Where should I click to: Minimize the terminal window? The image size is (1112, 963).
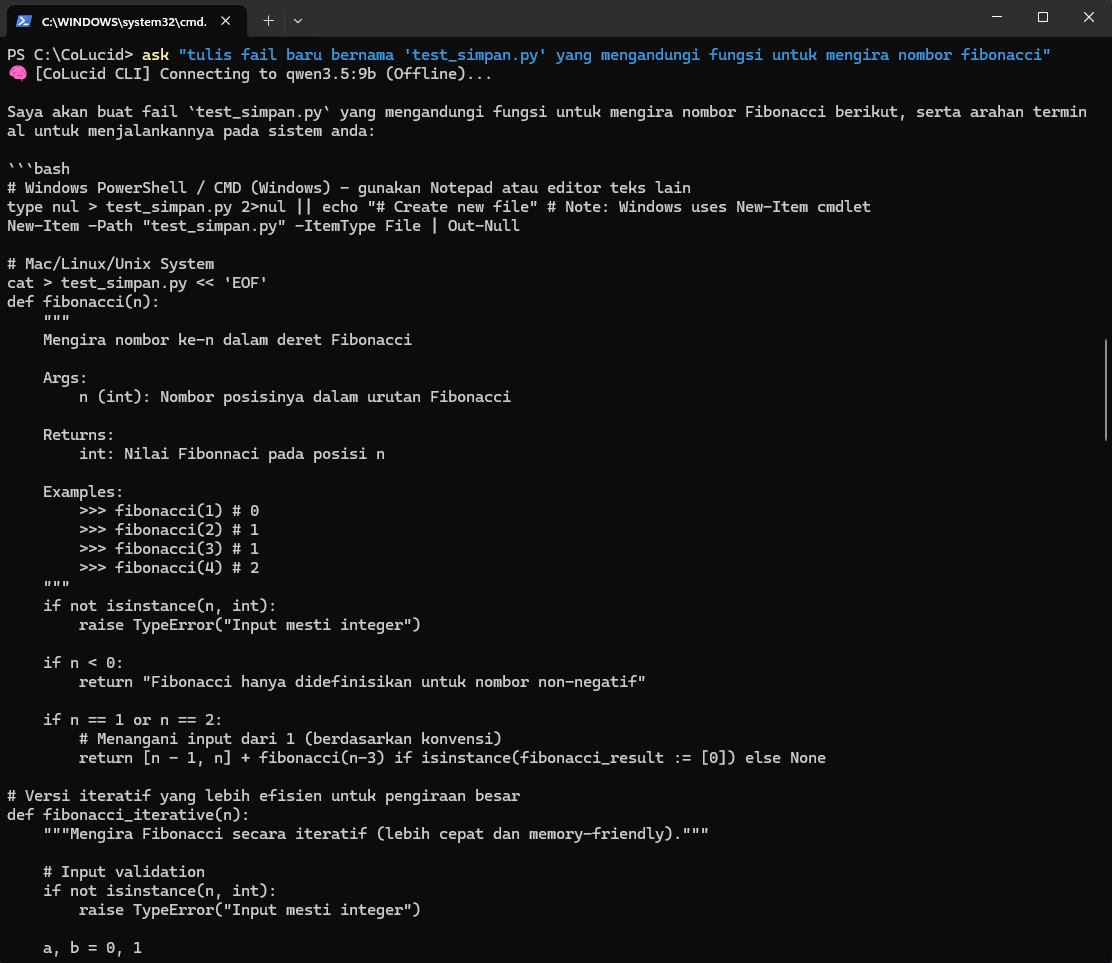(x=997, y=17)
